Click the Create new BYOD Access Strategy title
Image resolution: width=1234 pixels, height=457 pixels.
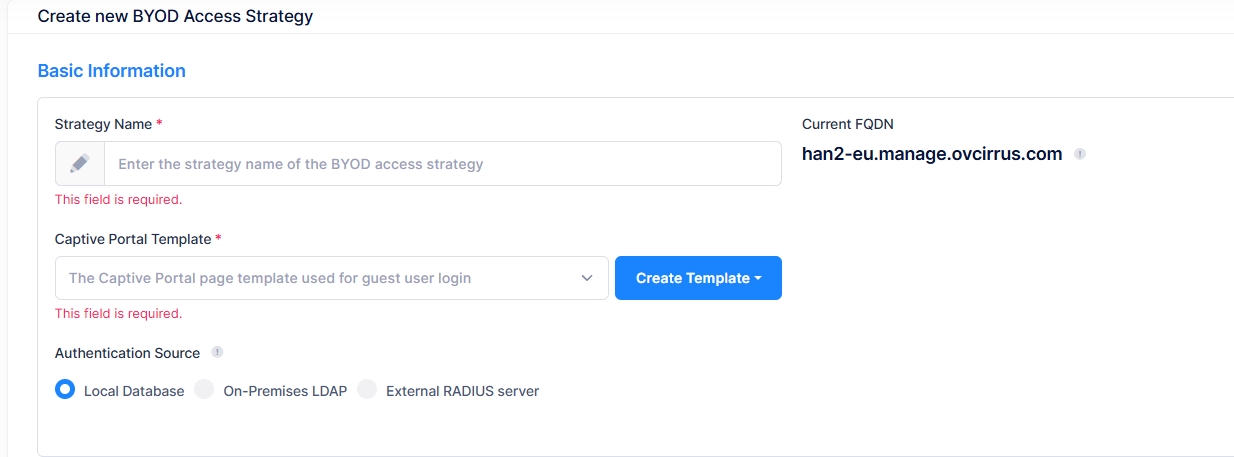(x=175, y=17)
